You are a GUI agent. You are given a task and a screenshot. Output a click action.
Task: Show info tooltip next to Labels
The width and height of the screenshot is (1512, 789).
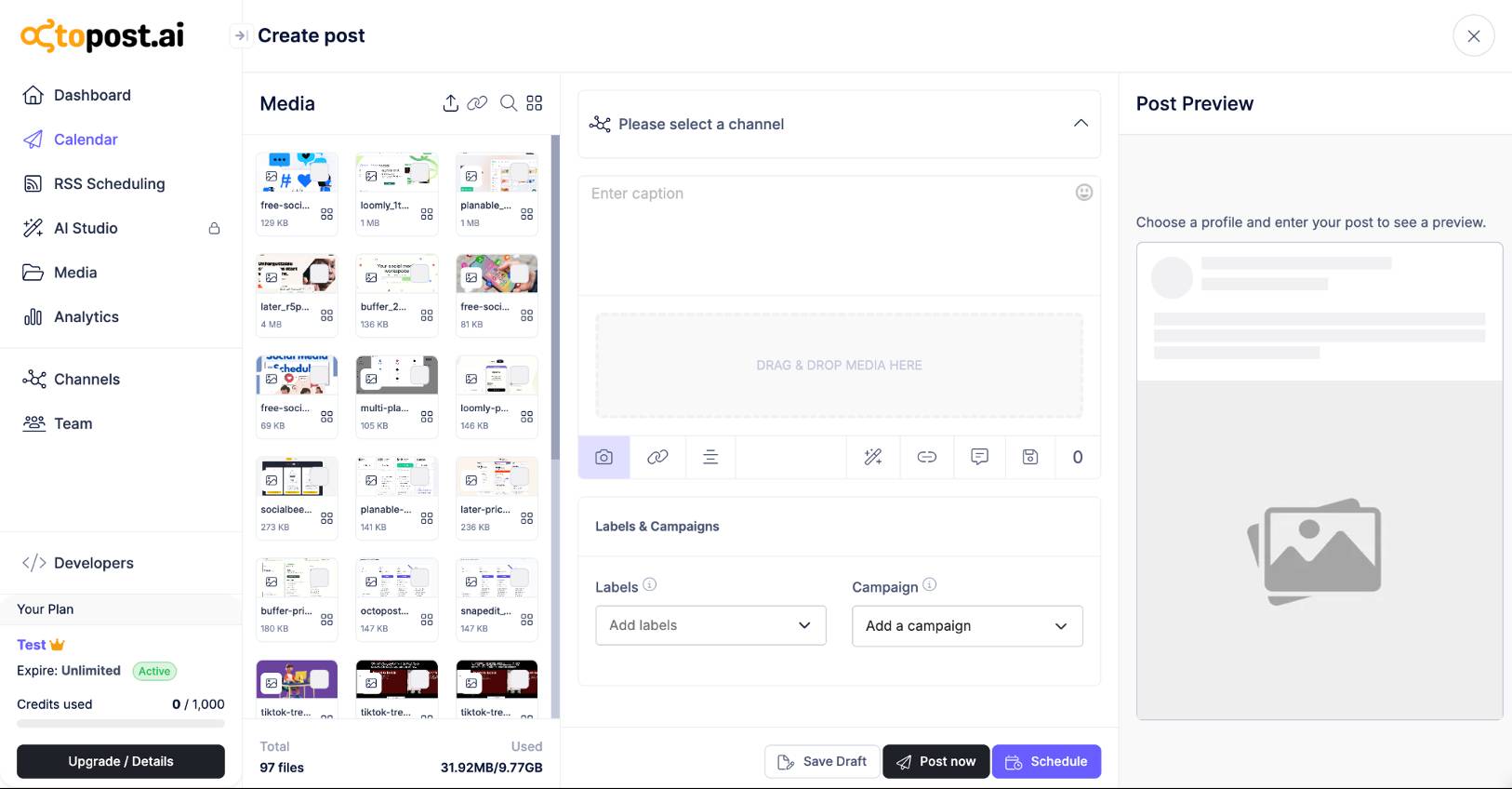tap(650, 584)
